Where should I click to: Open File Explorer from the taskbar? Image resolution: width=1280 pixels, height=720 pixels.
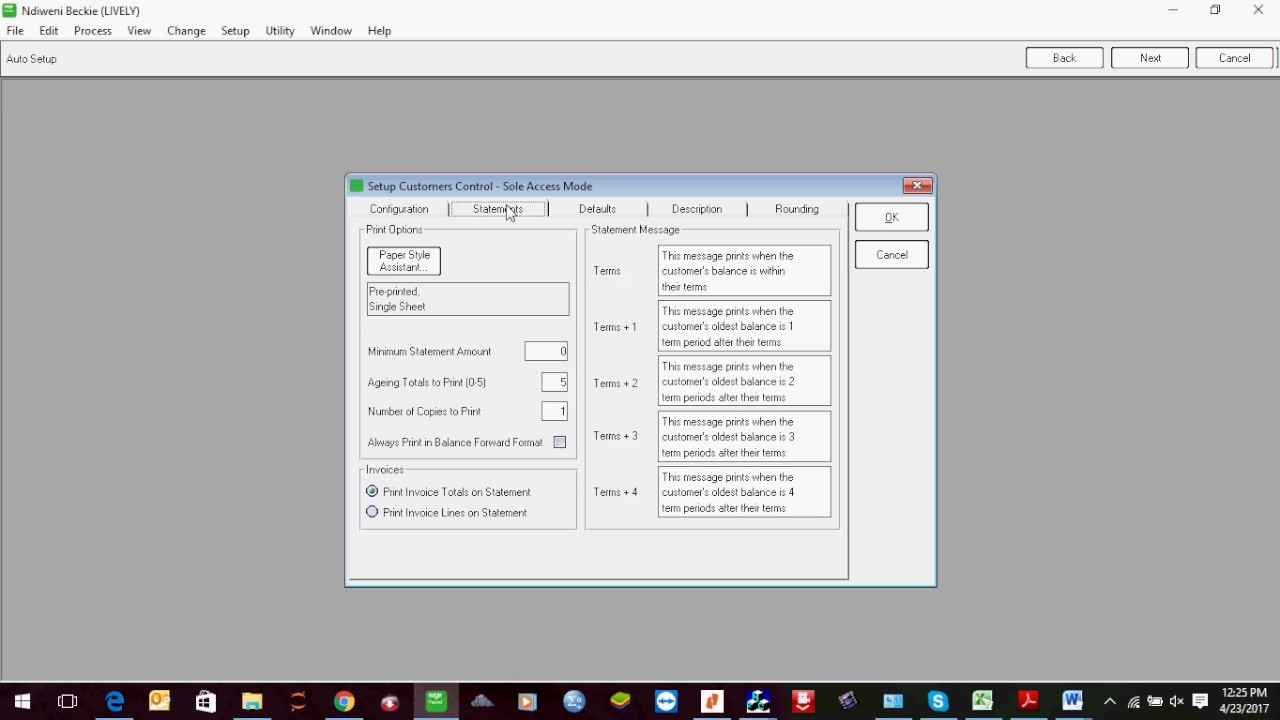pyautogui.click(x=251, y=702)
